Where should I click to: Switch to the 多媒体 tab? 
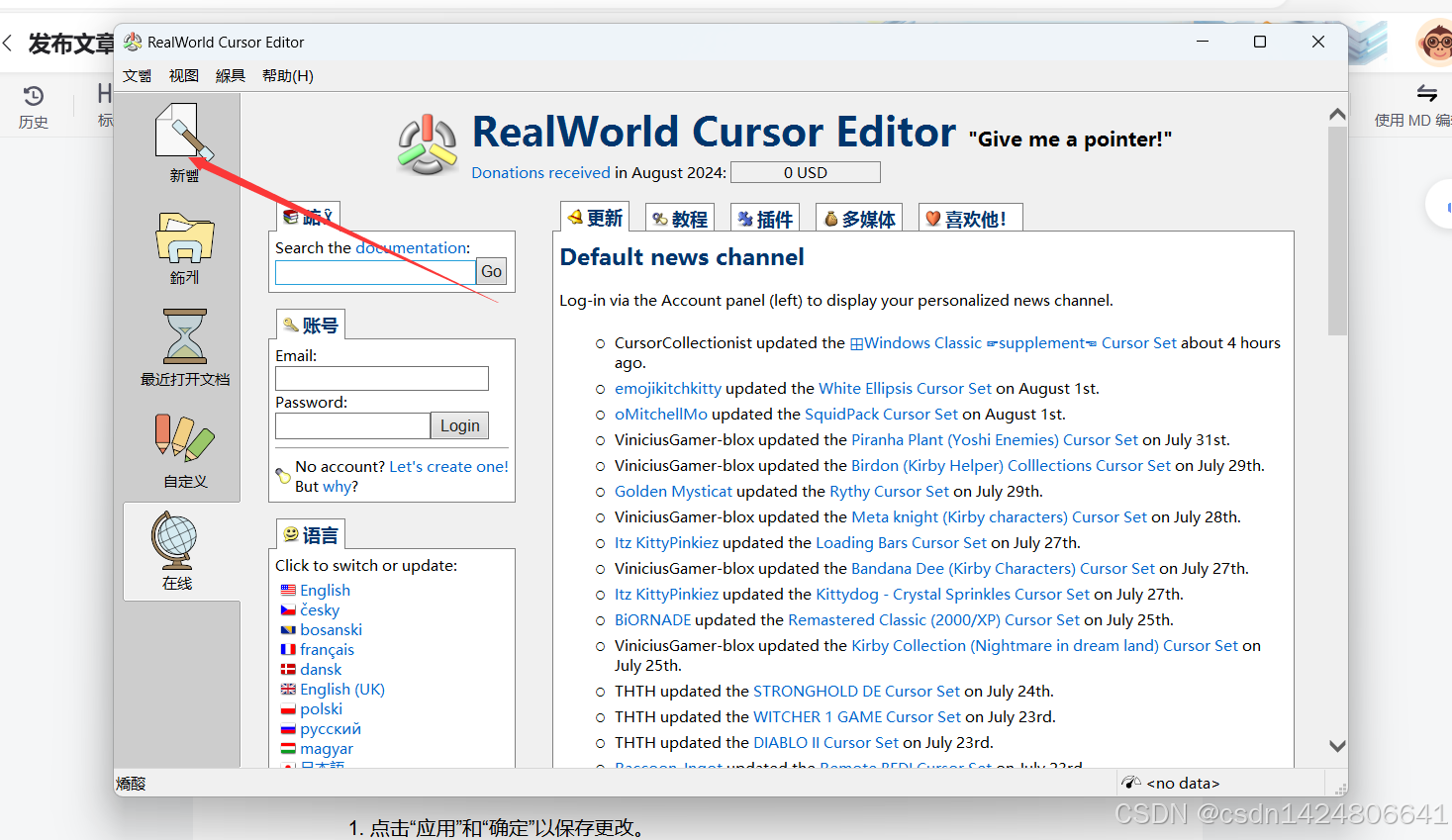(x=859, y=218)
